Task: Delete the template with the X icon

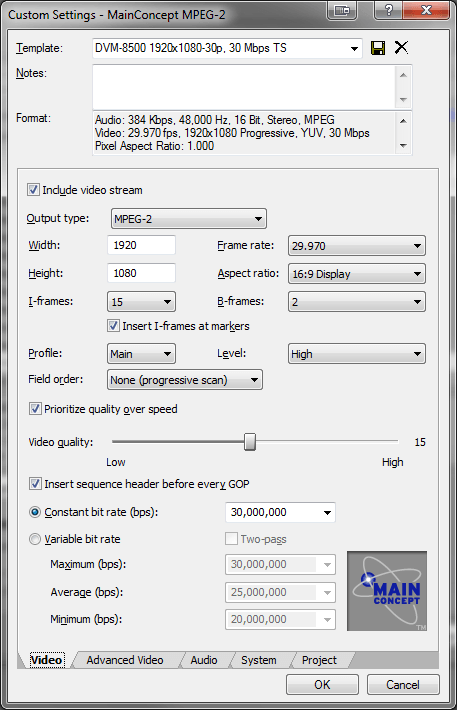Action: (401, 47)
